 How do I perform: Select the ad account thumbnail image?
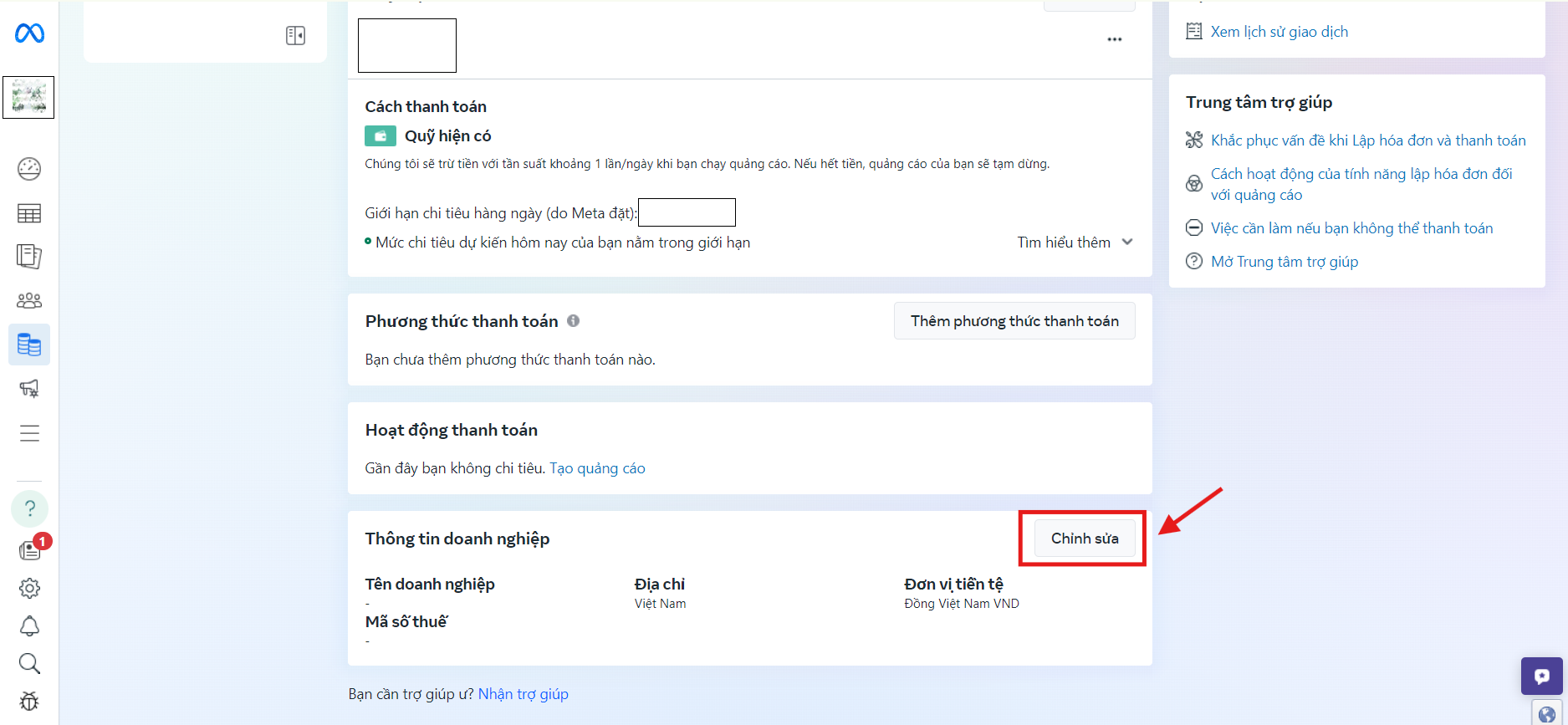click(28, 98)
